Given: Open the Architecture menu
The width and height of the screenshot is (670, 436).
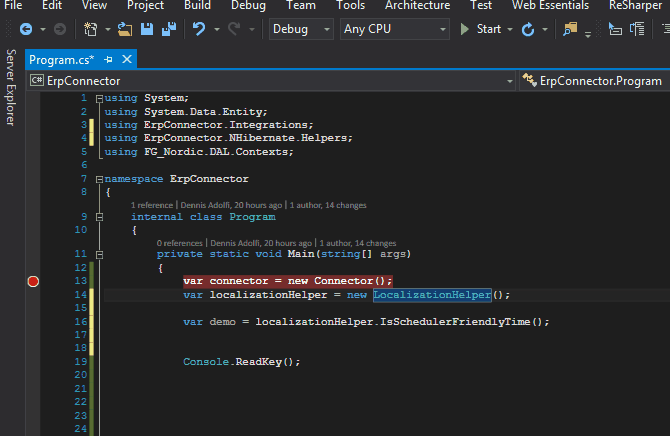Looking at the screenshot, I should pyautogui.click(x=417, y=5).
